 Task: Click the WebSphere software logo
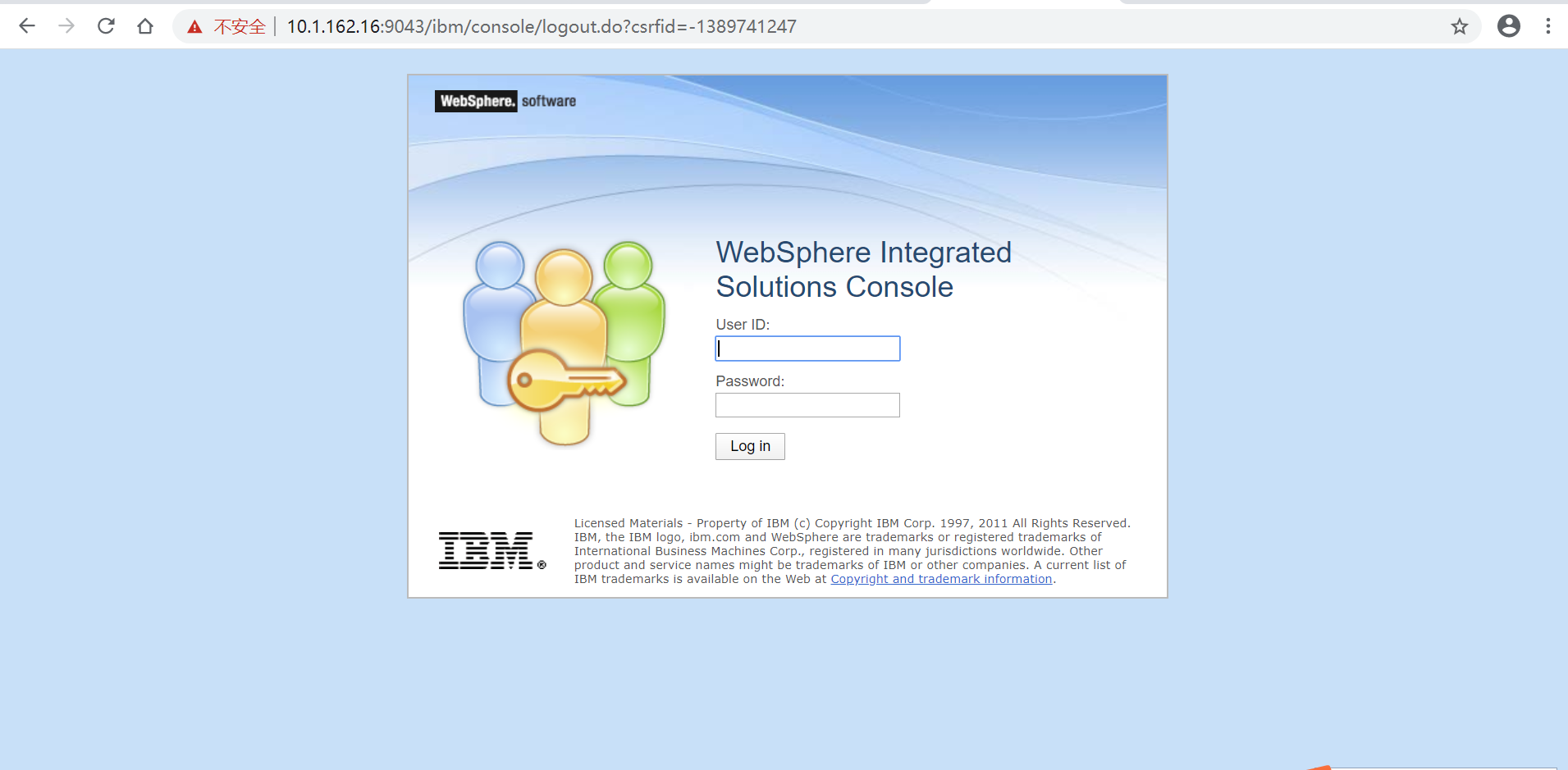pyautogui.click(x=505, y=101)
